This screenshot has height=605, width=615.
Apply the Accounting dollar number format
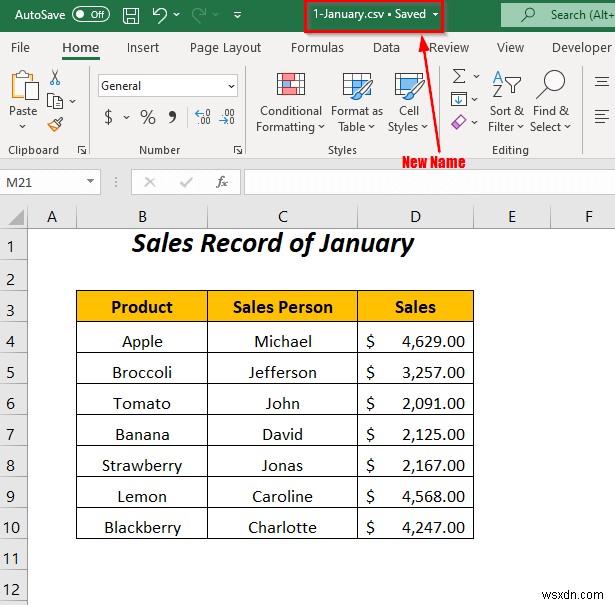(108, 118)
